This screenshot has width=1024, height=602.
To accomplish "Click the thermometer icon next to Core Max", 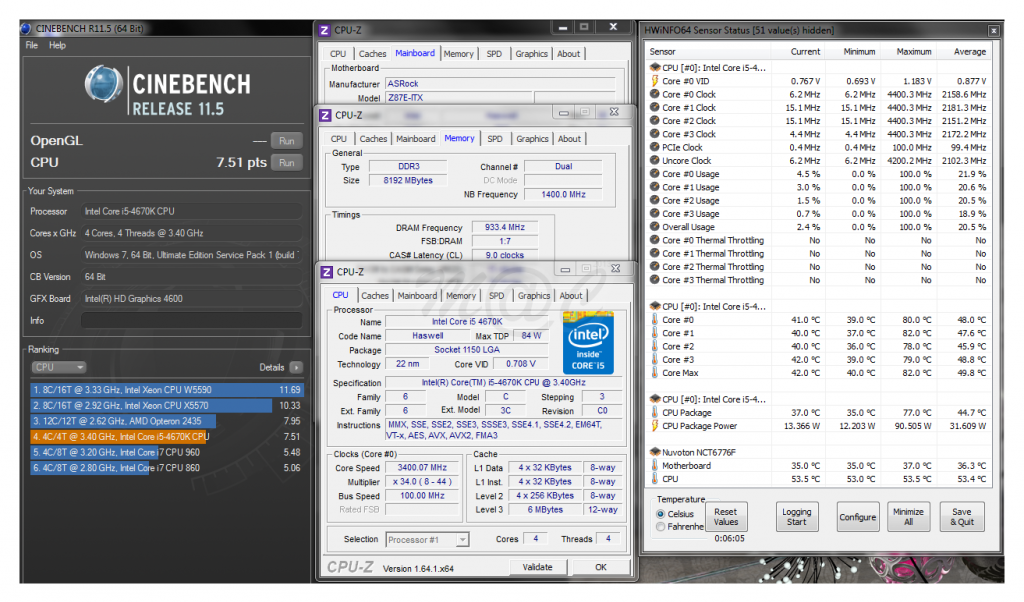I will coord(654,373).
